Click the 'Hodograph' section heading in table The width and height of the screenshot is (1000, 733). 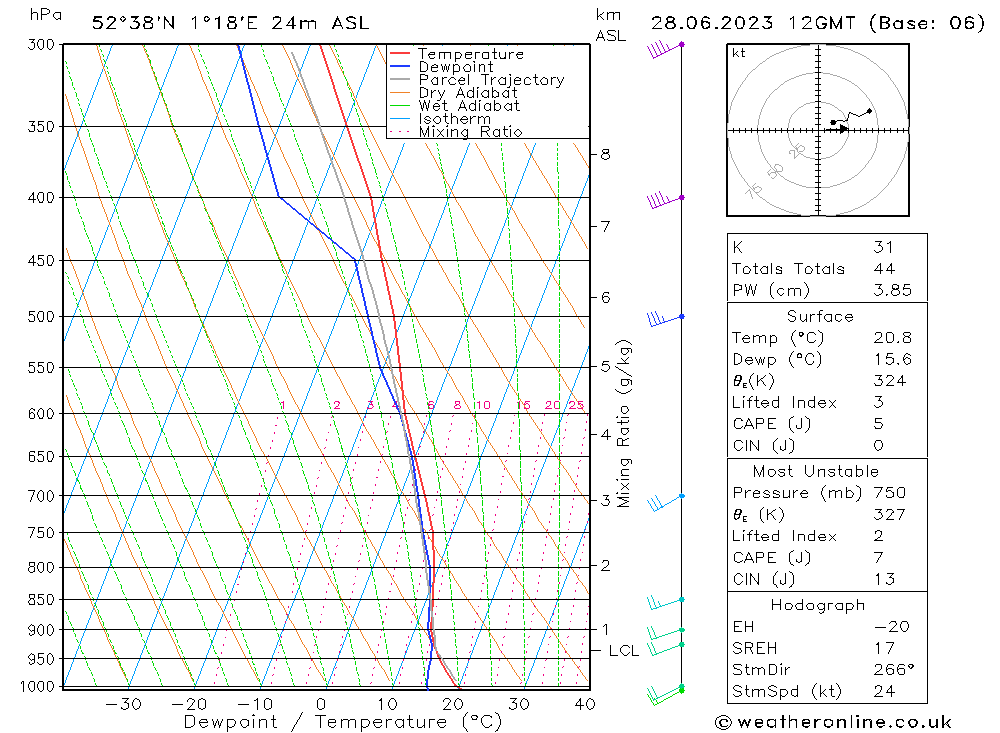coord(818,605)
